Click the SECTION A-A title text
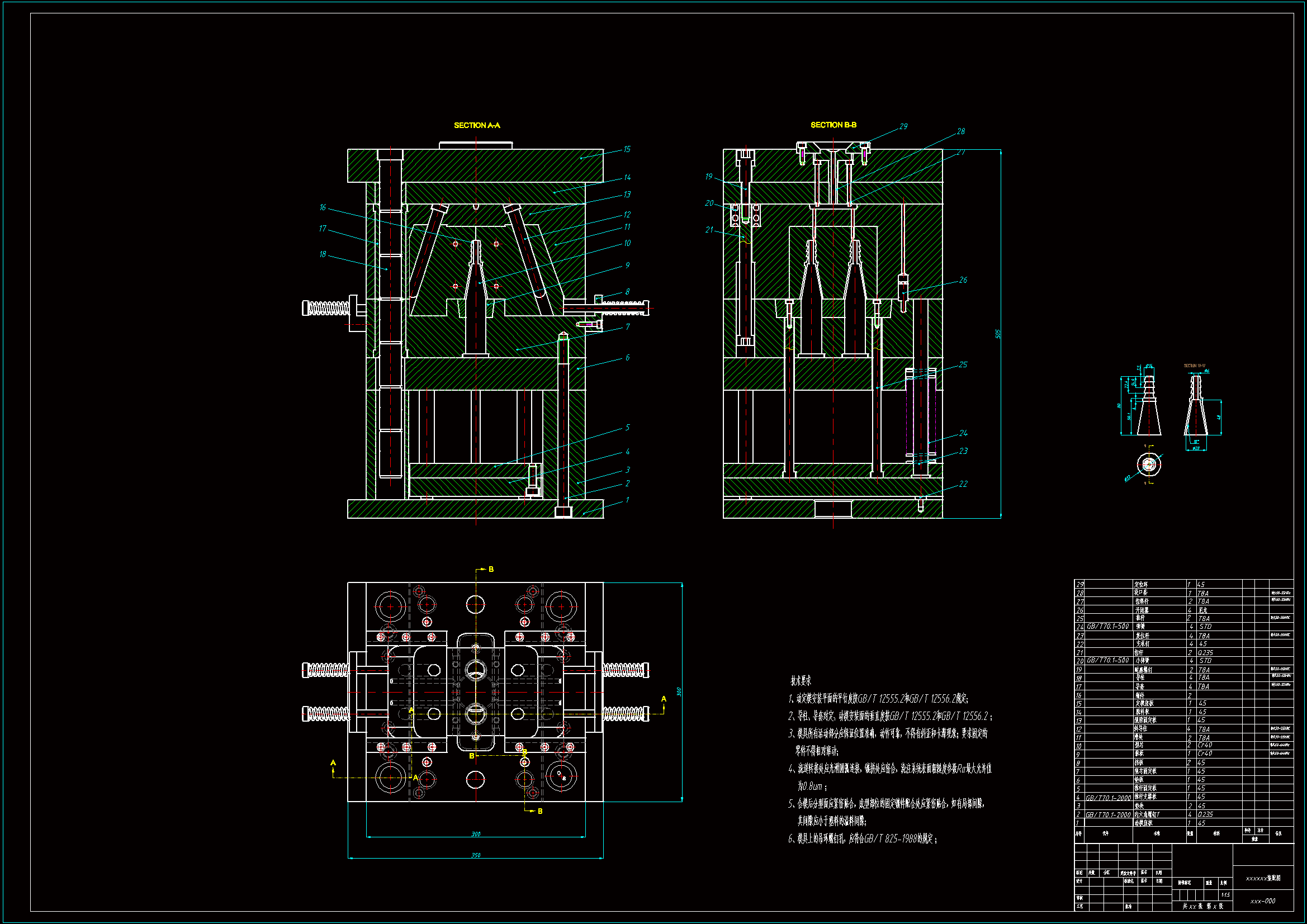 click(x=476, y=125)
